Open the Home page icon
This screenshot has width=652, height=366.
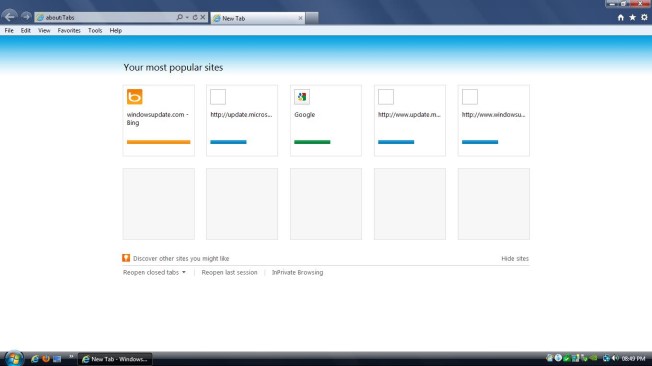(620, 17)
